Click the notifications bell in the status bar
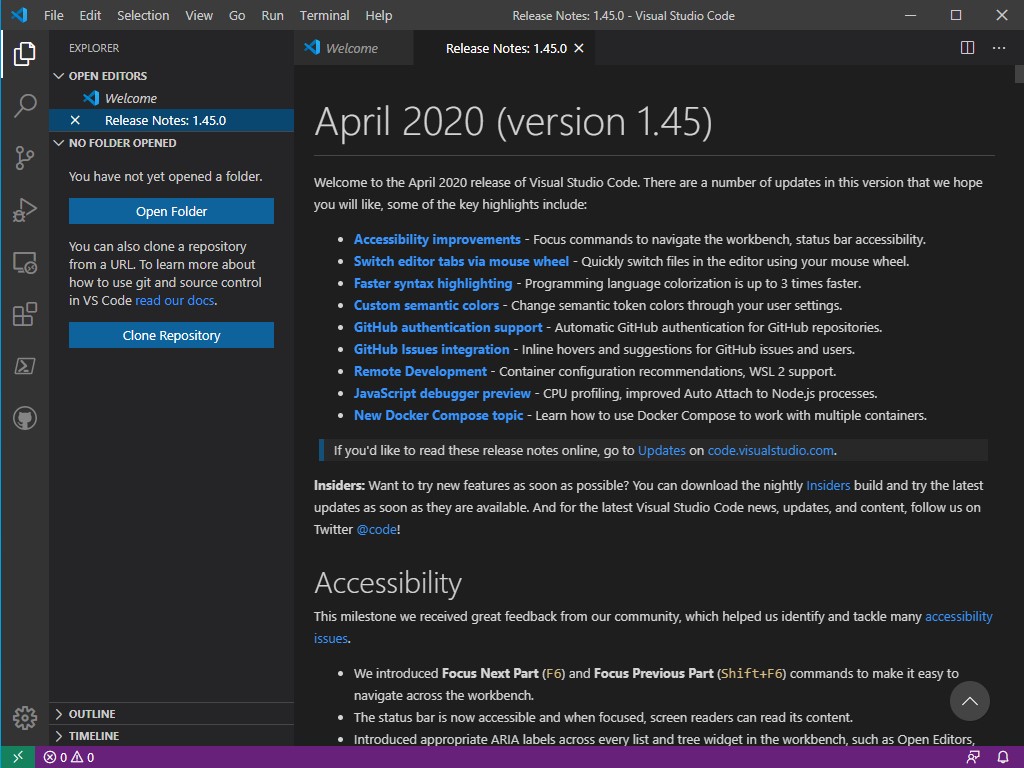Viewport: 1024px width, 768px height. 1004,757
